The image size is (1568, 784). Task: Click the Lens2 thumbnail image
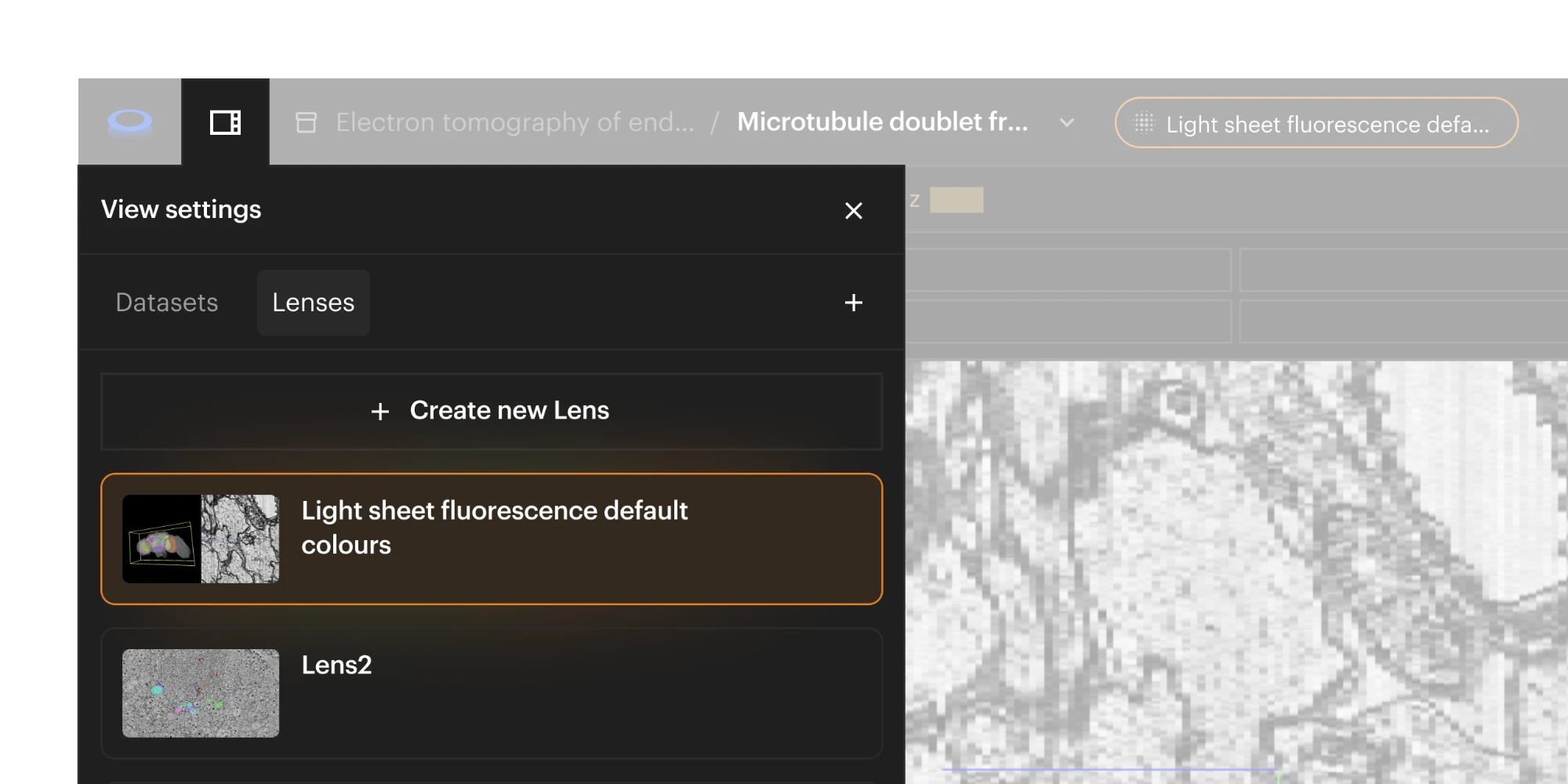pos(201,693)
